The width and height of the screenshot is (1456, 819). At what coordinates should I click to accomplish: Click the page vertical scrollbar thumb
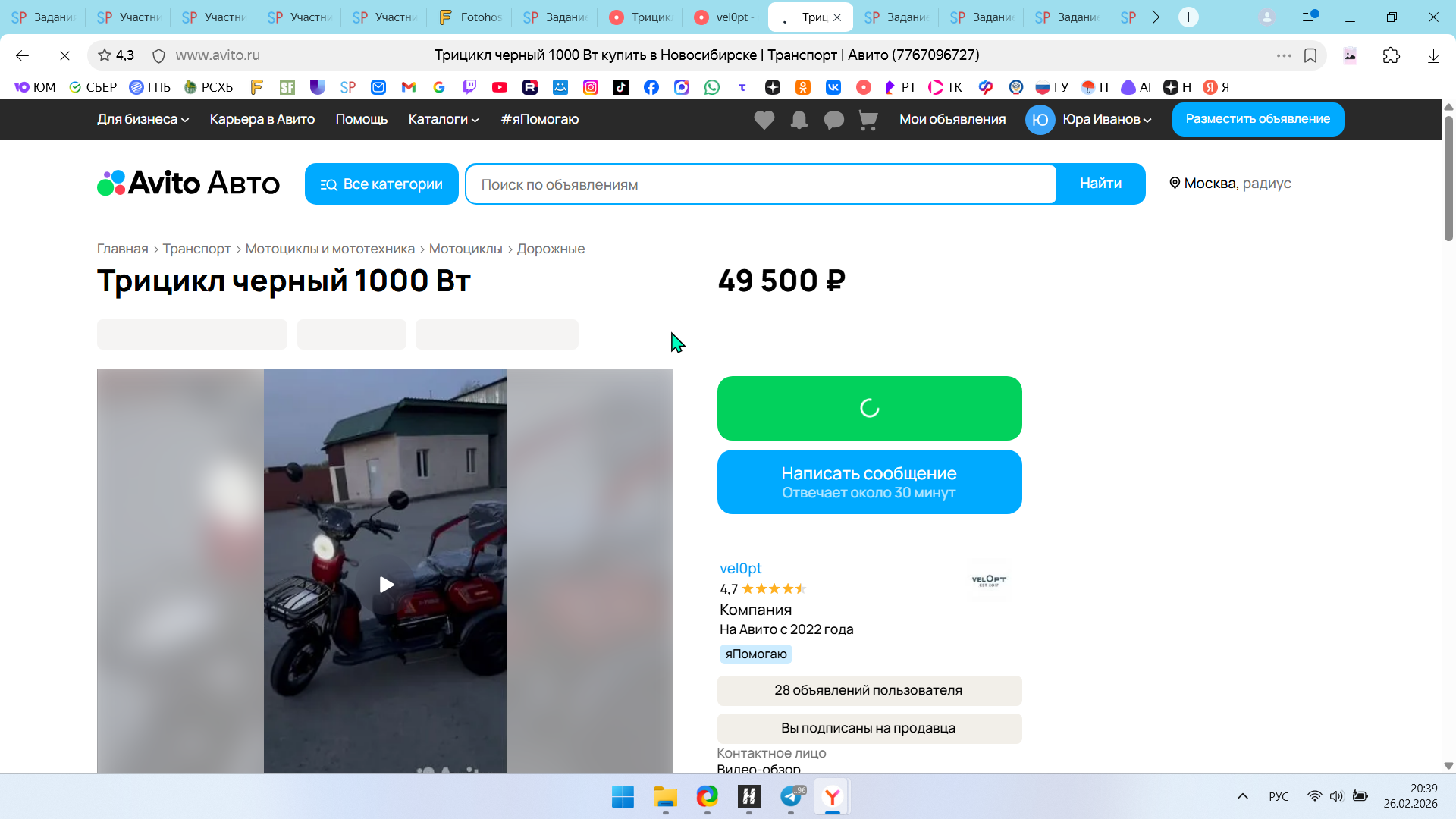pyautogui.click(x=1448, y=178)
